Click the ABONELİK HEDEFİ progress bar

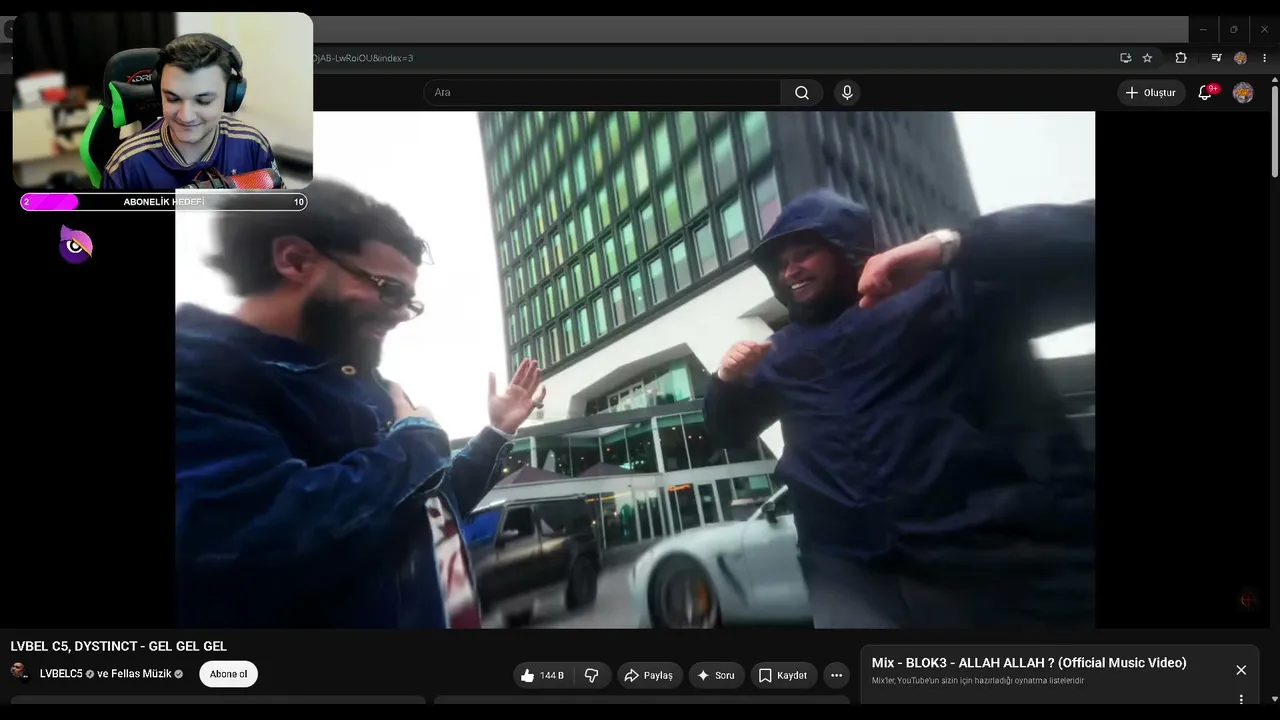tap(164, 202)
